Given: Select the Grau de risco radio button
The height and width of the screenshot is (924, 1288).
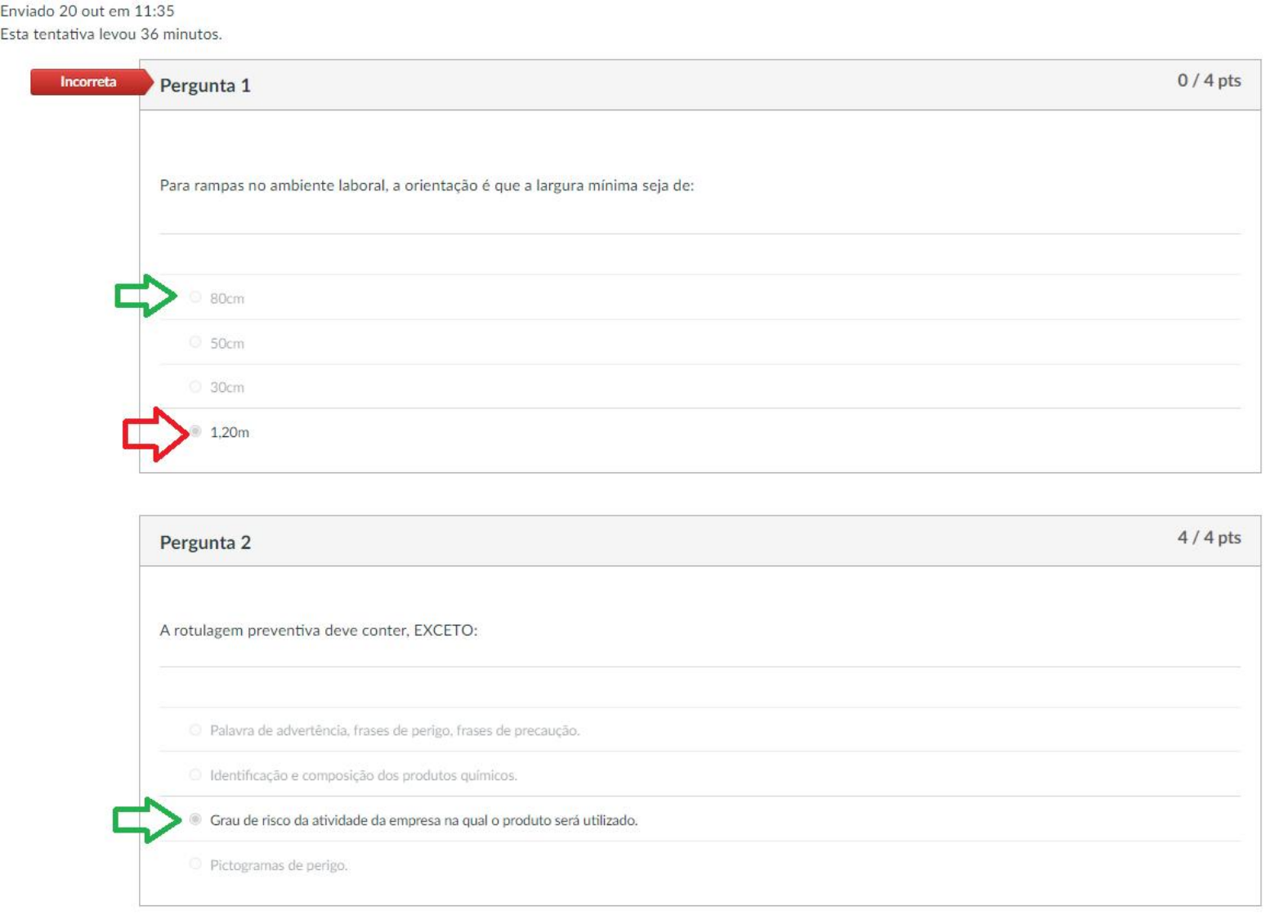Looking at the screenshot, I should click(195, 819).
